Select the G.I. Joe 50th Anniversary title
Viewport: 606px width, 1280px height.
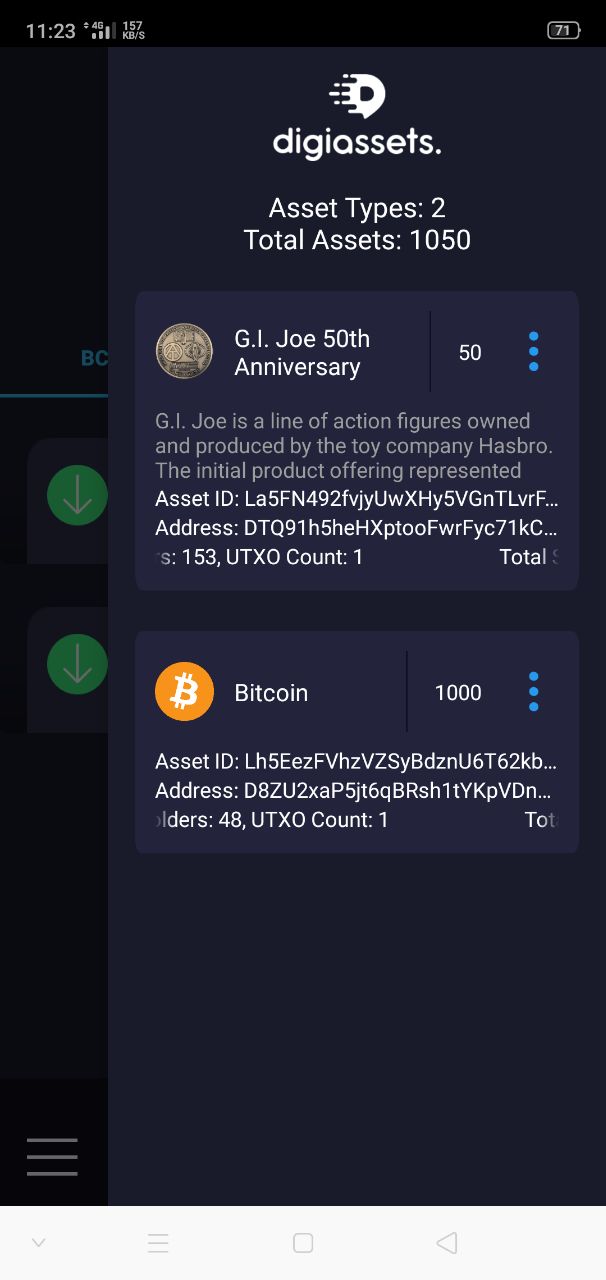pos(302,353)
